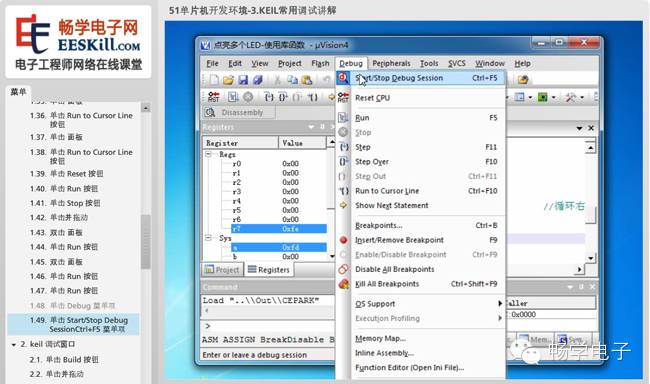This screenshot has height=384, width=650.
Task: Open sidebar step '1.39. 单击 Reset 按钮'
Action: pos(67,174)
